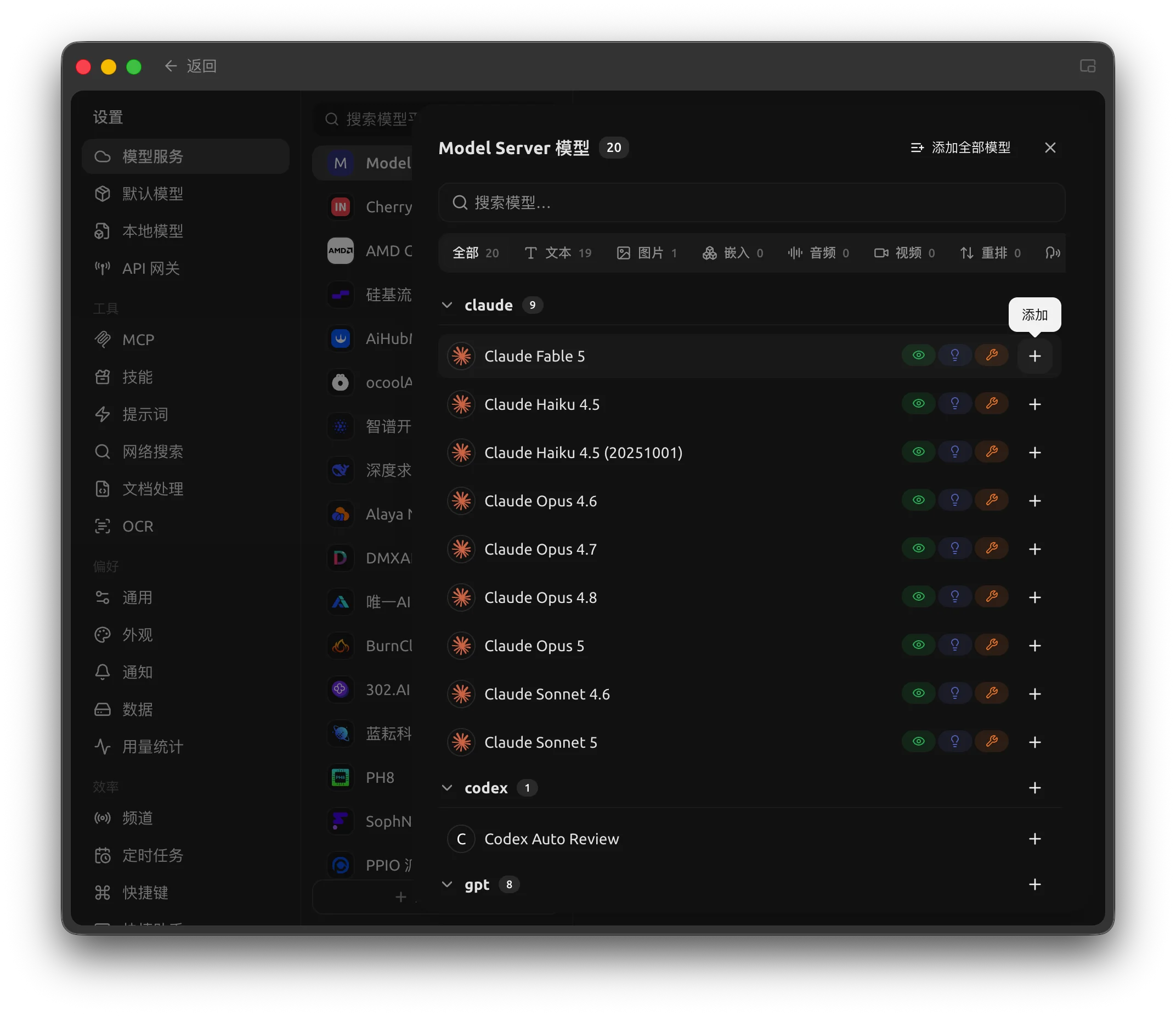
Task: Click 添加全部模型 to add all models
Action: (960, 148)
